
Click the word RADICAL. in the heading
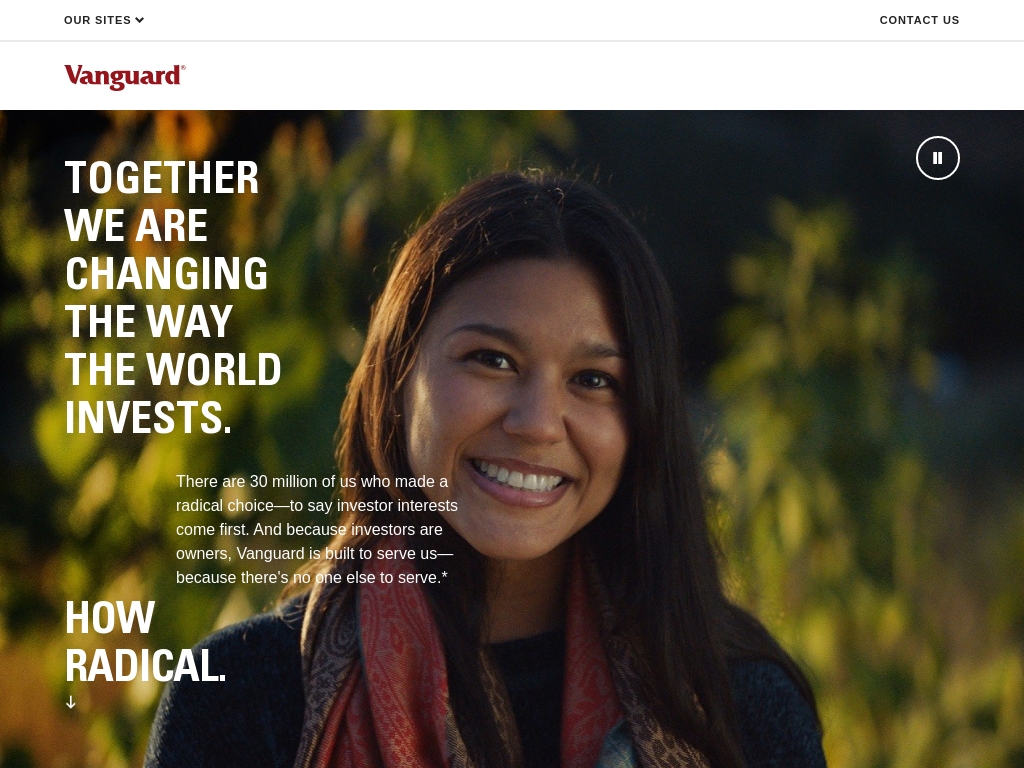(x=146, y=666)
